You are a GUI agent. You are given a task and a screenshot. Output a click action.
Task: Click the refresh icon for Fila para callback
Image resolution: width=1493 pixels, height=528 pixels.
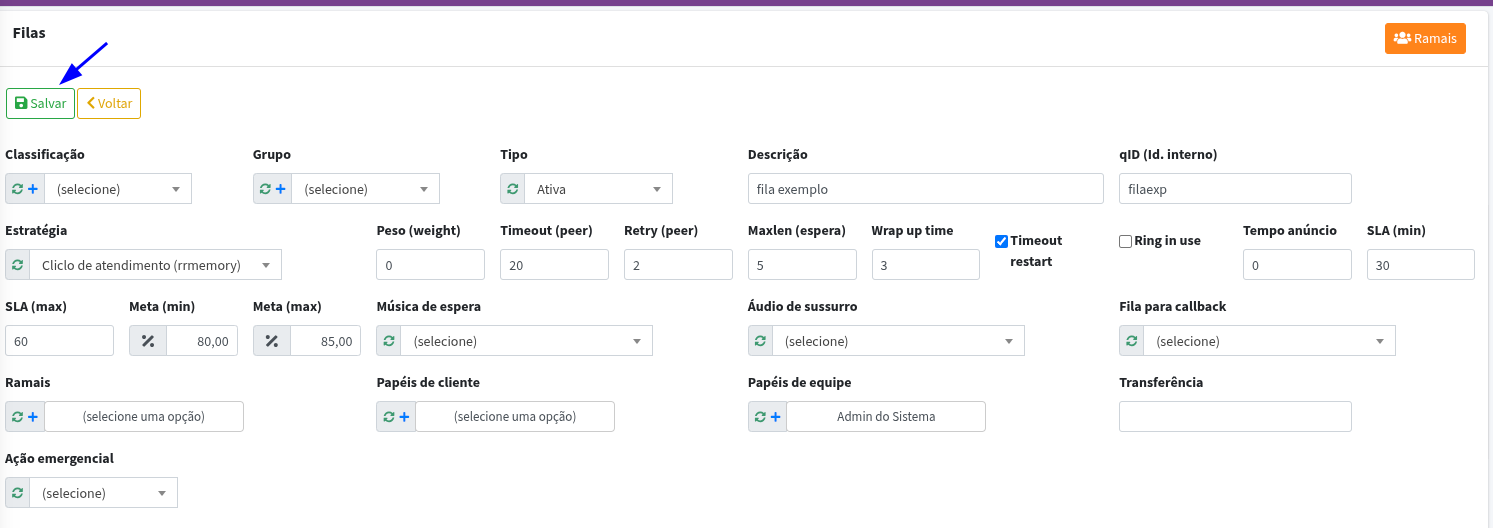point(1132,341)
